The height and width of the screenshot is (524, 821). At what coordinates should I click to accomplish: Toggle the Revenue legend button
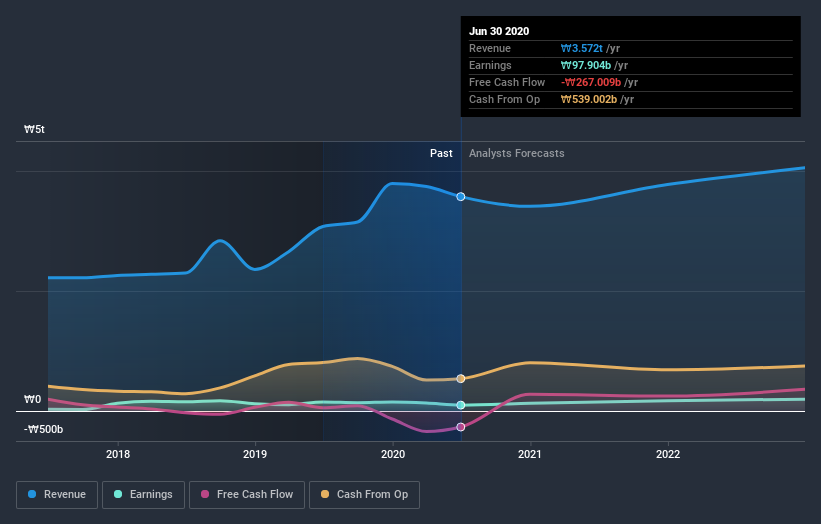pos(57,495)
